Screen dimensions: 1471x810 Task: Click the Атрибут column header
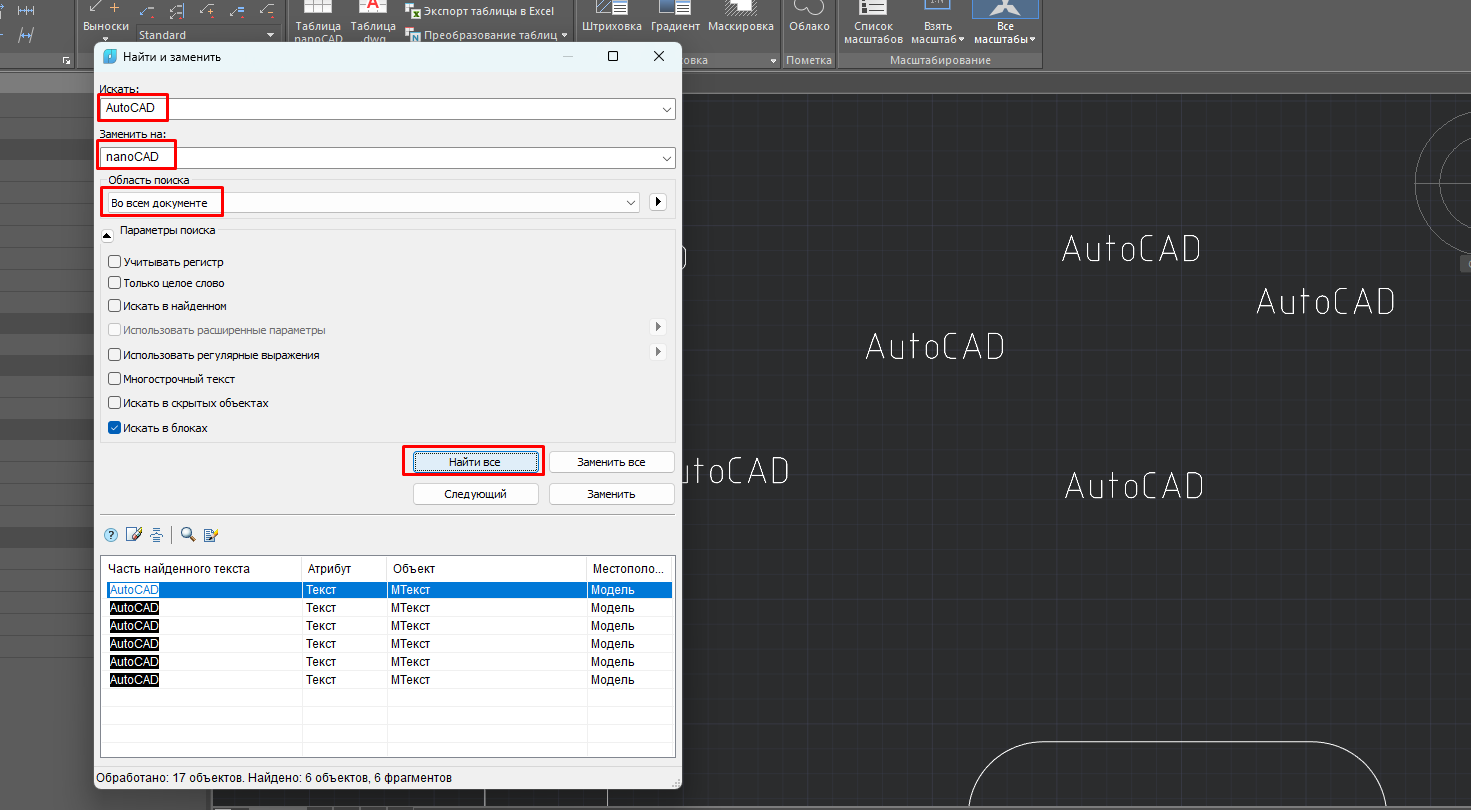(x=345, y=568)
